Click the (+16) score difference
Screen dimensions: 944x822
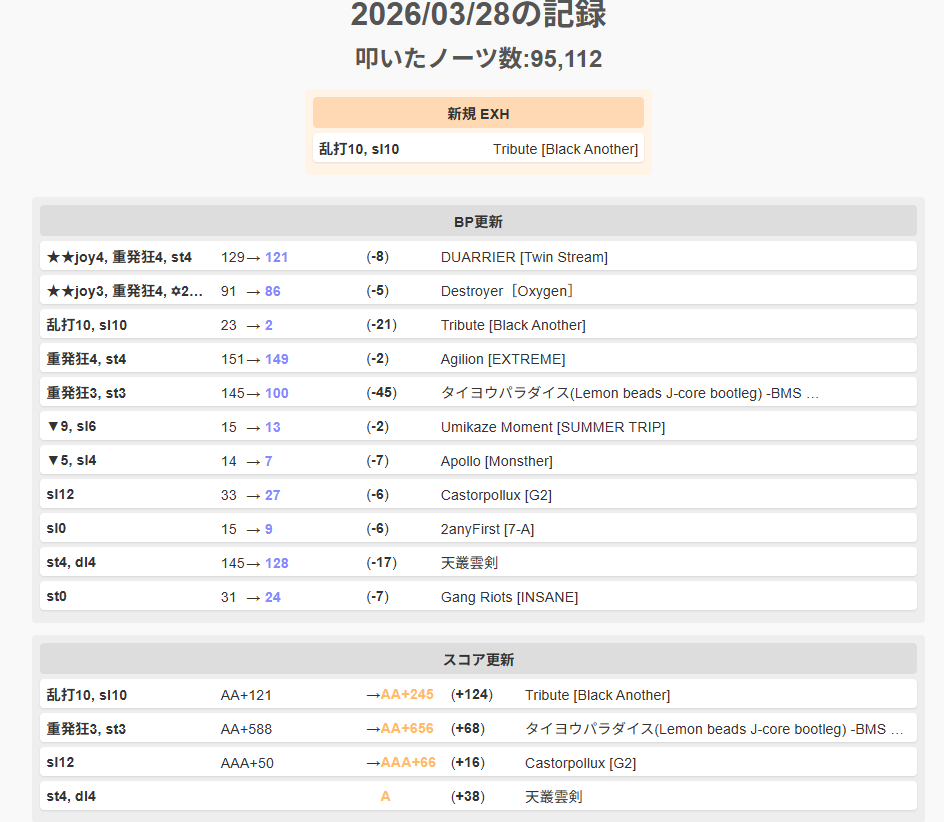(x=468, y=762)
